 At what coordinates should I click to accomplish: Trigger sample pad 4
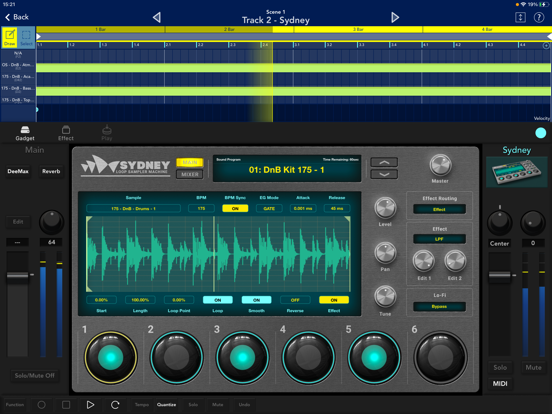[x=308, y=357]
